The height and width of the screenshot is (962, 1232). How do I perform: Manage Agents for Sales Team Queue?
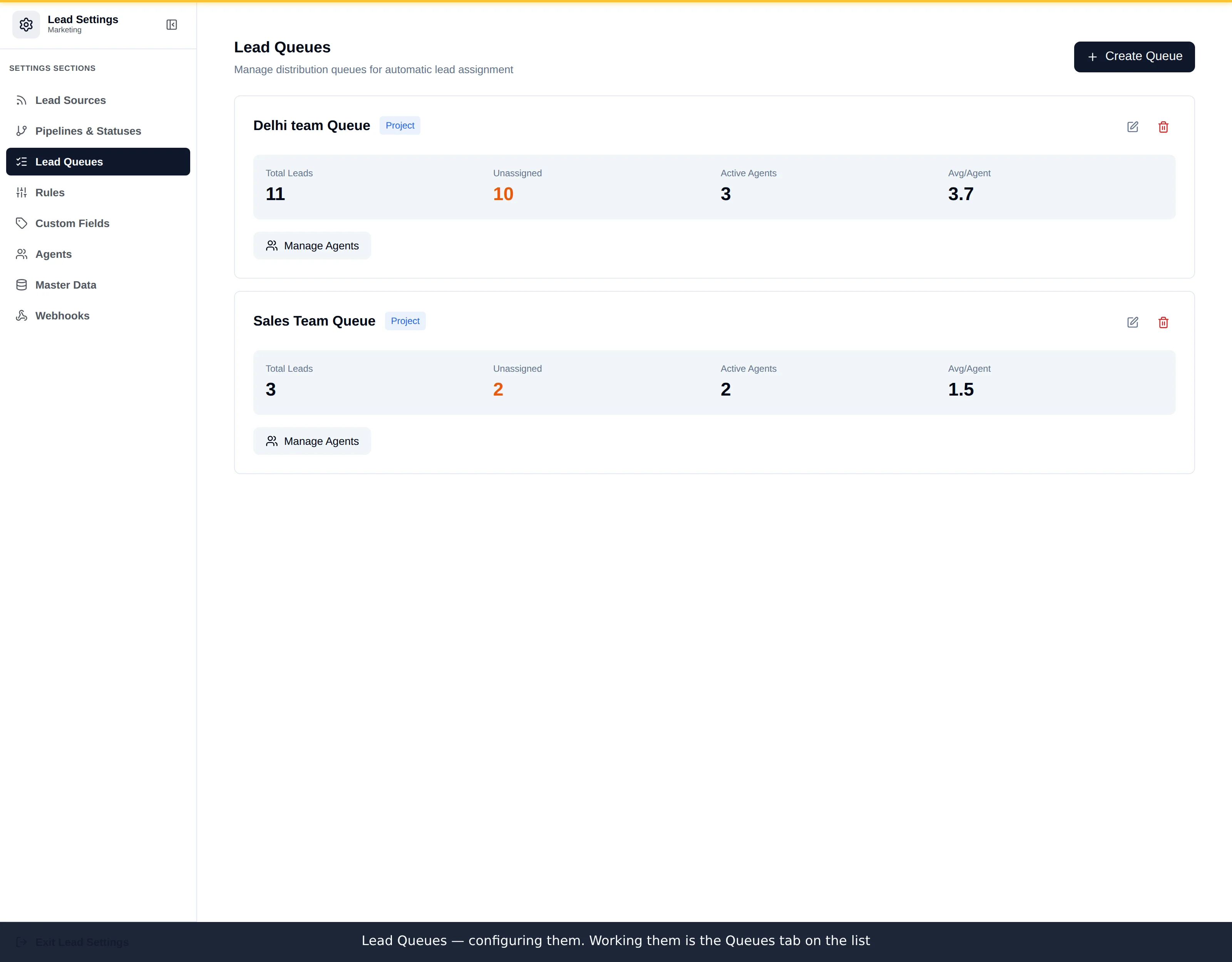coord(312,441)
